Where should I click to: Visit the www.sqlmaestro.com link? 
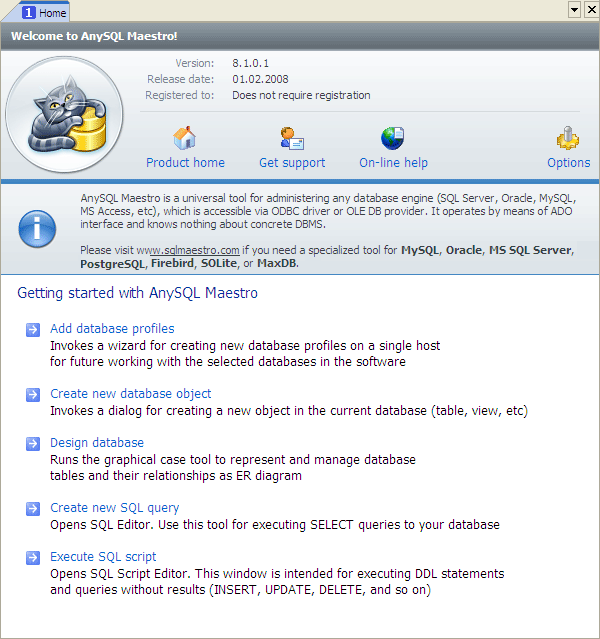point(188,250)
